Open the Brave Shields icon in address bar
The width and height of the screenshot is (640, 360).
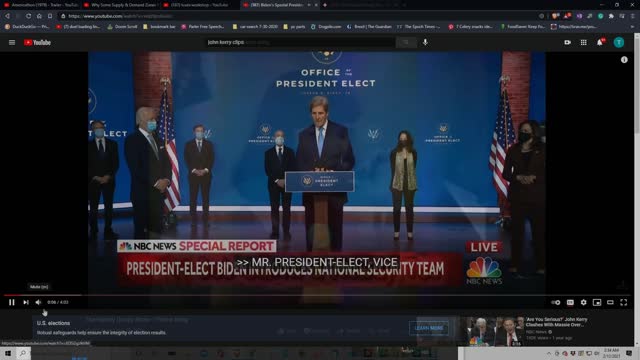(555, 16)
